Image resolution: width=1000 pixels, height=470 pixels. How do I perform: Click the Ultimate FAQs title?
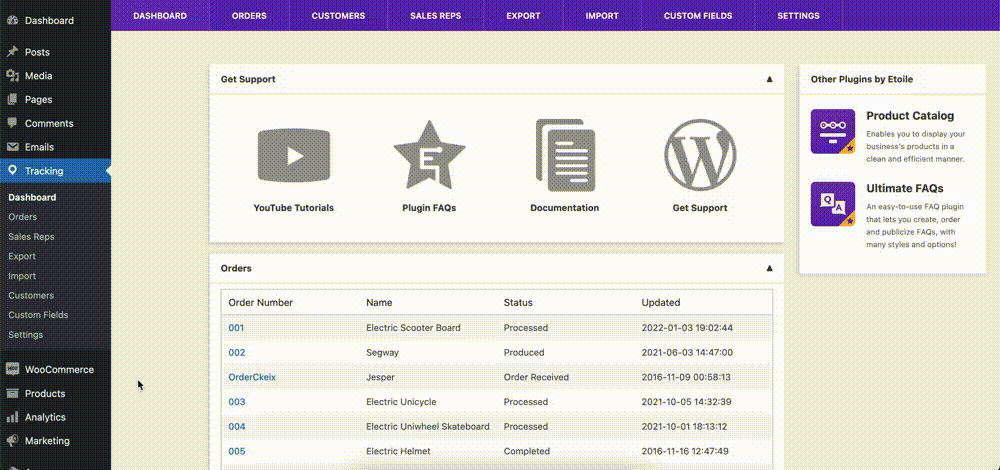pyautogui.click(x=904, y=189)
